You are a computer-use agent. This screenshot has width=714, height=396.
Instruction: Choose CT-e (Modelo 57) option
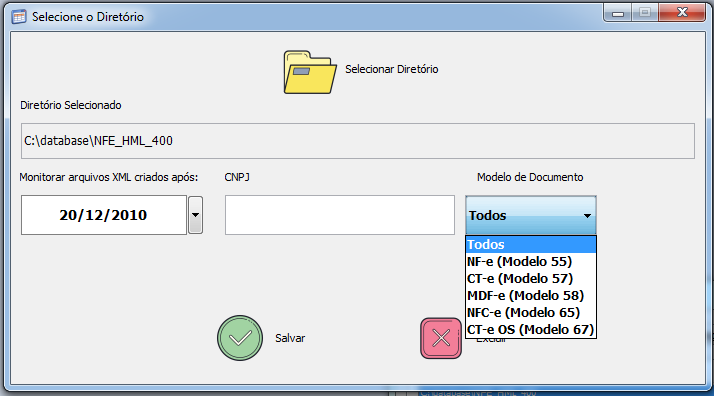(x=530, y=279)
